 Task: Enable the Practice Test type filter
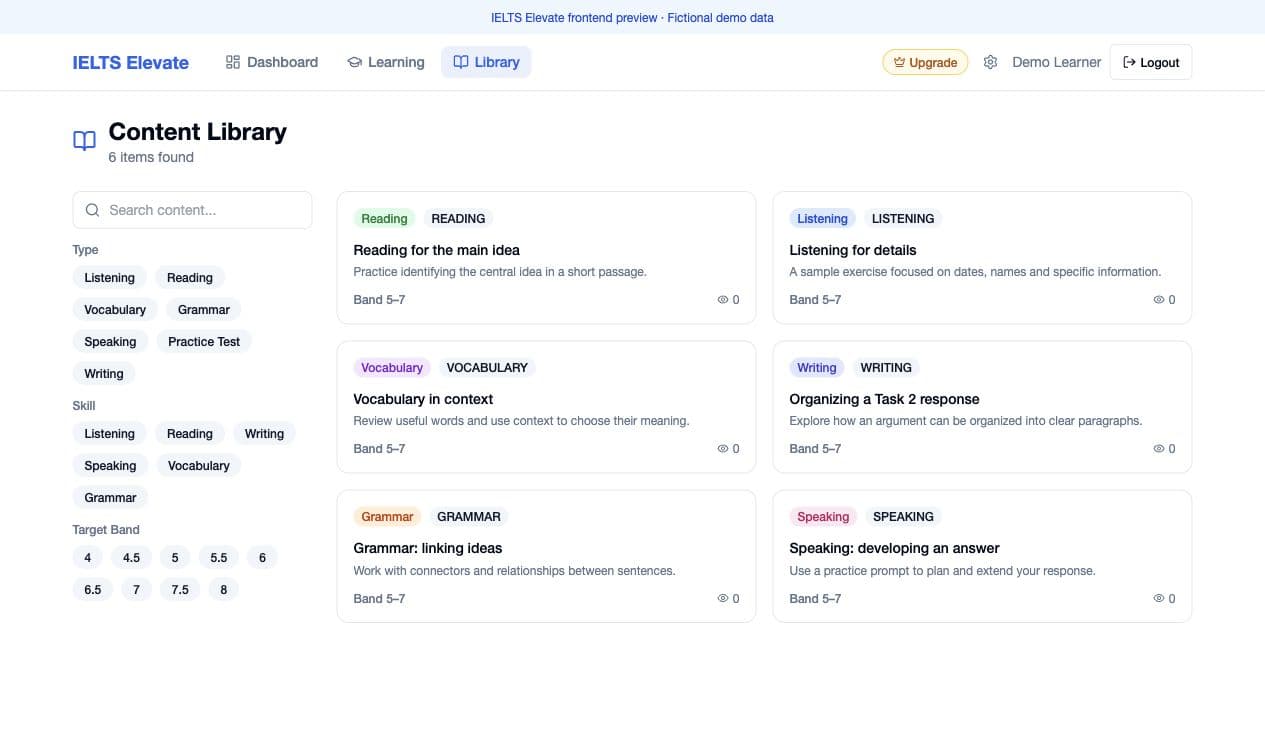204,342
